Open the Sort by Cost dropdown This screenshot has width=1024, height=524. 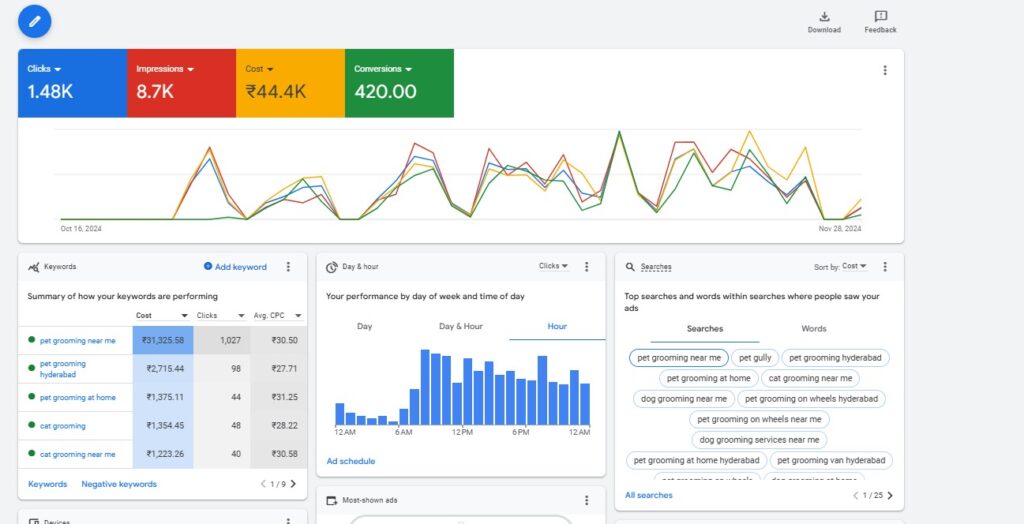click(x=840, y=267)
